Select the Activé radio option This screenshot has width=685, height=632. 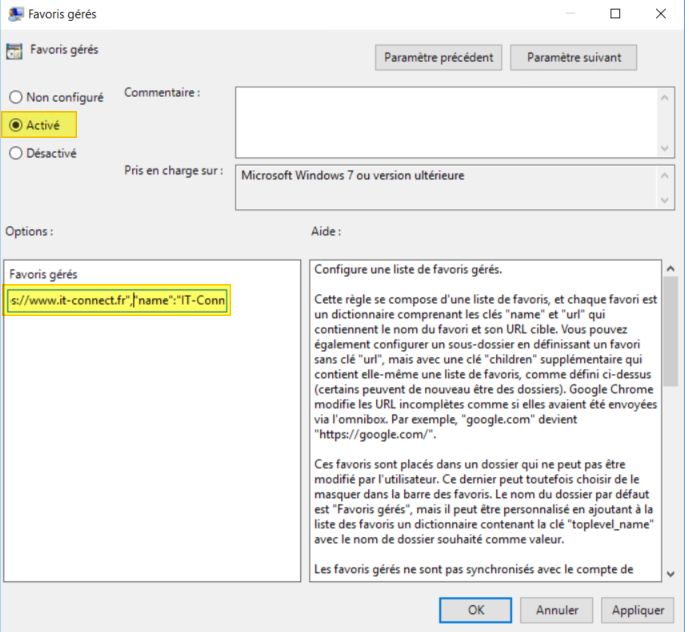pos(16,126)
